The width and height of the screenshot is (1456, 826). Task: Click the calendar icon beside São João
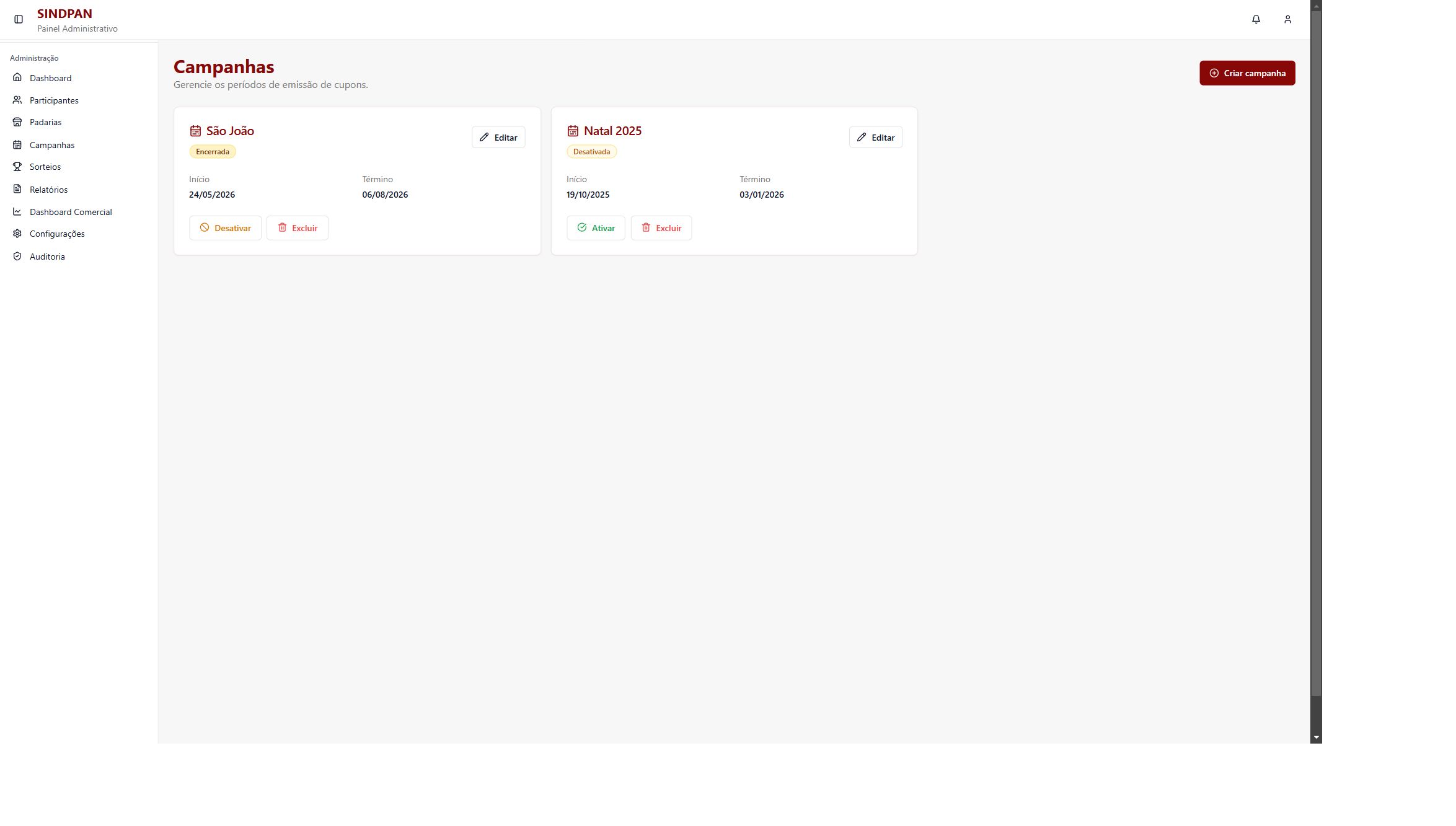[195, 131]
